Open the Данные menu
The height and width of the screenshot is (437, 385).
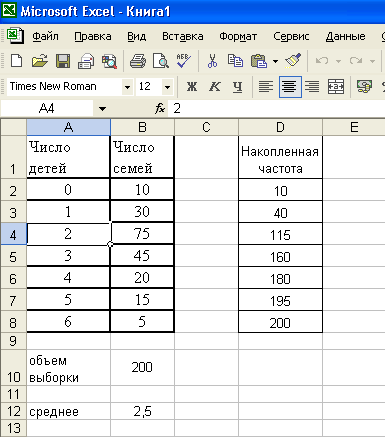tap(345, 36)
